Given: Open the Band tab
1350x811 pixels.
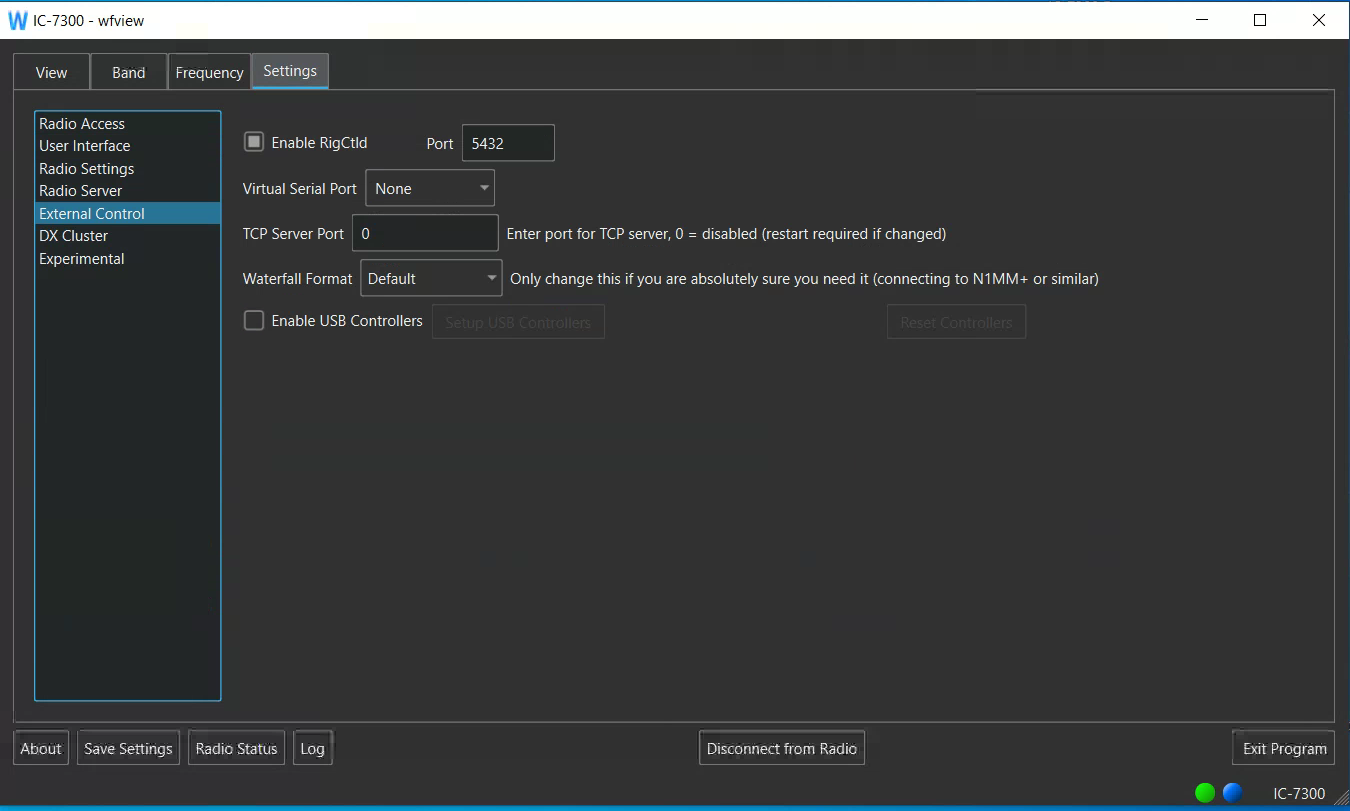Looking at the screenshot, I should 128,73.
